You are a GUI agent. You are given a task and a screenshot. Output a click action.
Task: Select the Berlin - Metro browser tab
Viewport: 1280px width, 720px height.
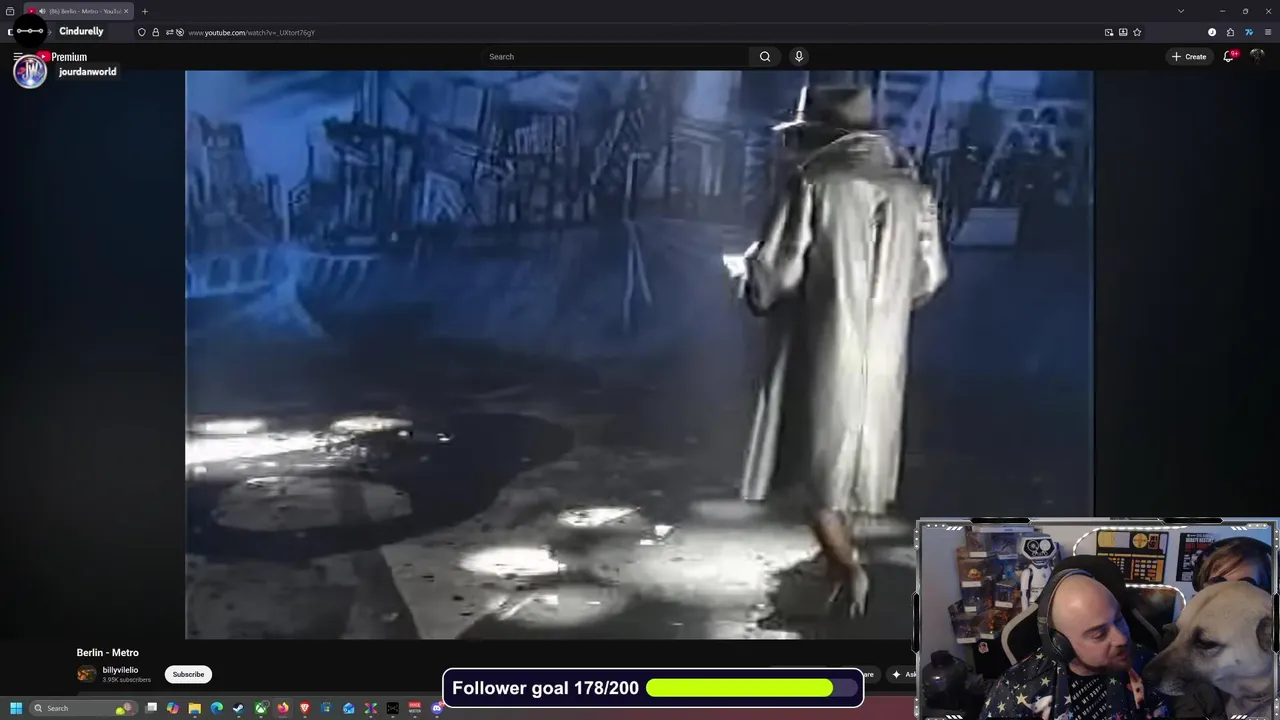[x=79, y=11]
